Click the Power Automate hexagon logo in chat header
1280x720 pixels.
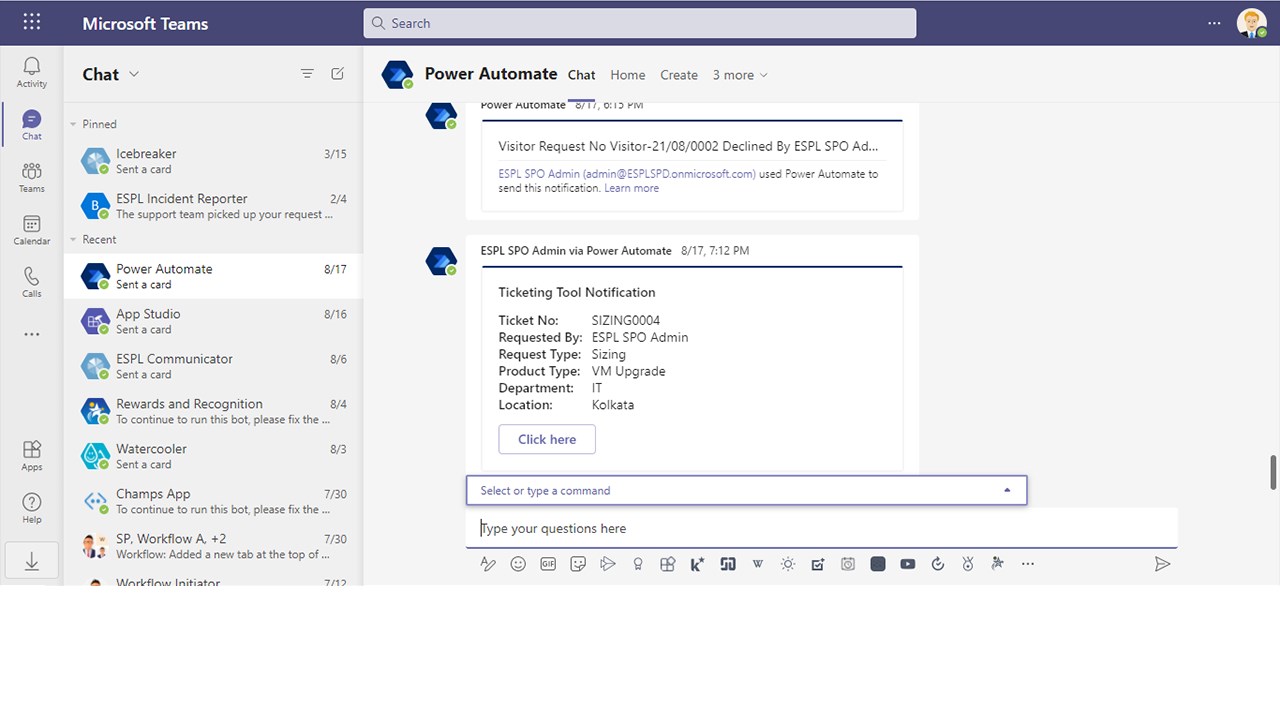(x=397, y=75)
